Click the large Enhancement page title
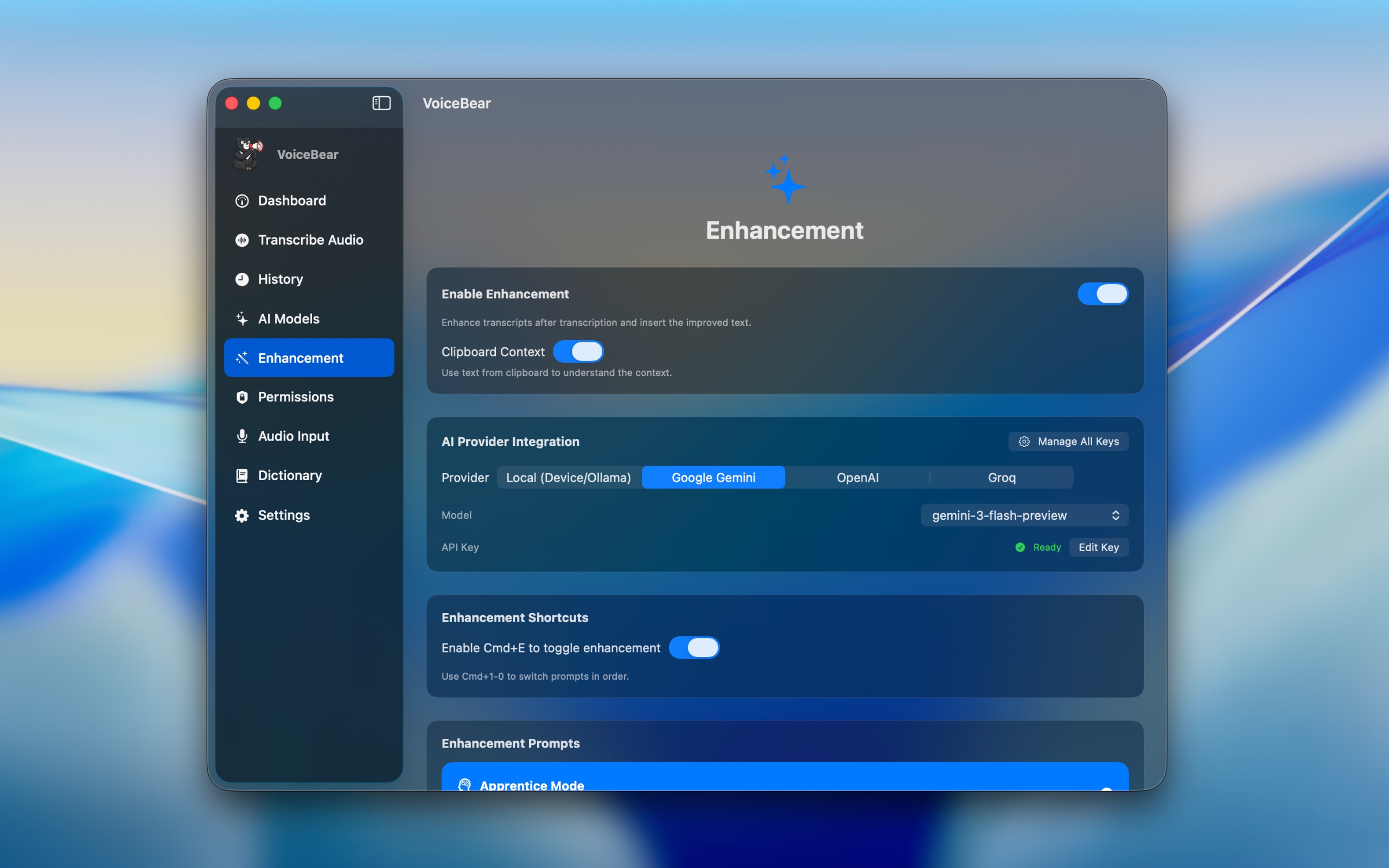Screen dimensions: 1389x868 (x=785, y=230)
